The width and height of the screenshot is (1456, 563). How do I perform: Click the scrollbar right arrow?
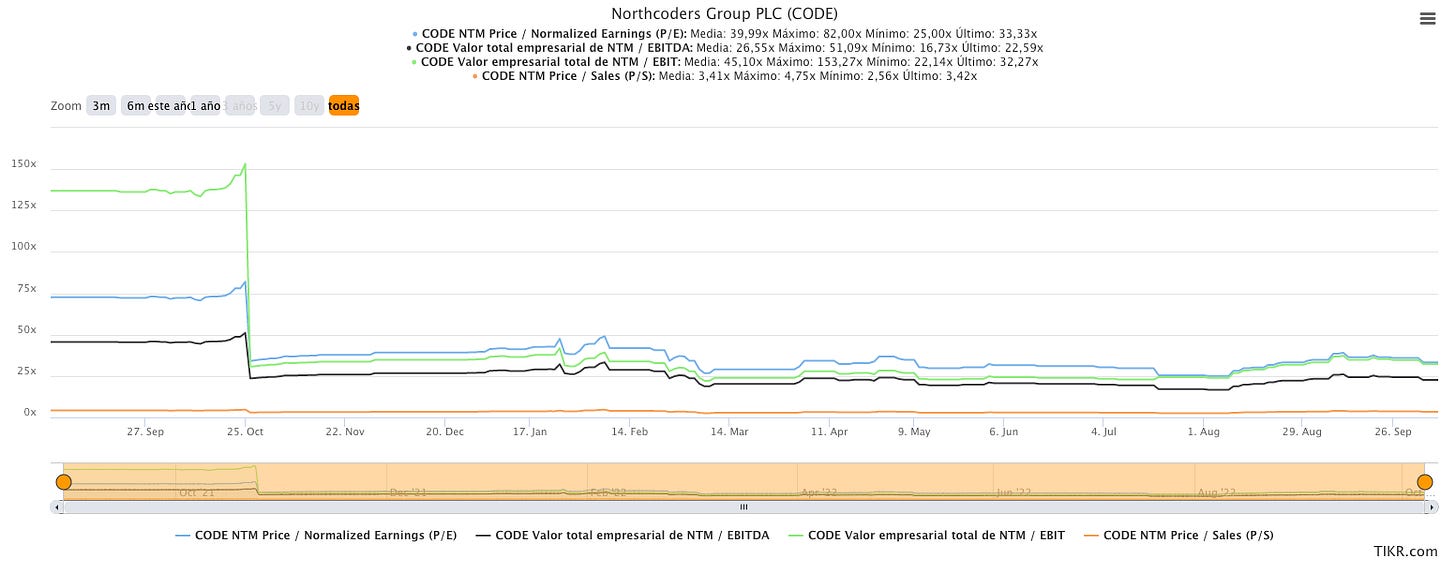point(1431,507)
